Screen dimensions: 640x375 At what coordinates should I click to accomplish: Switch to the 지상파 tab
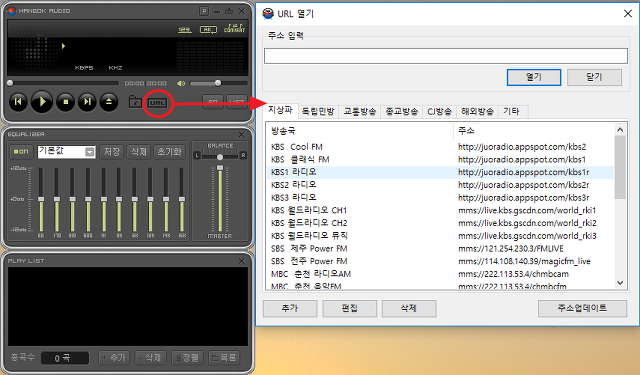(280, 110)
